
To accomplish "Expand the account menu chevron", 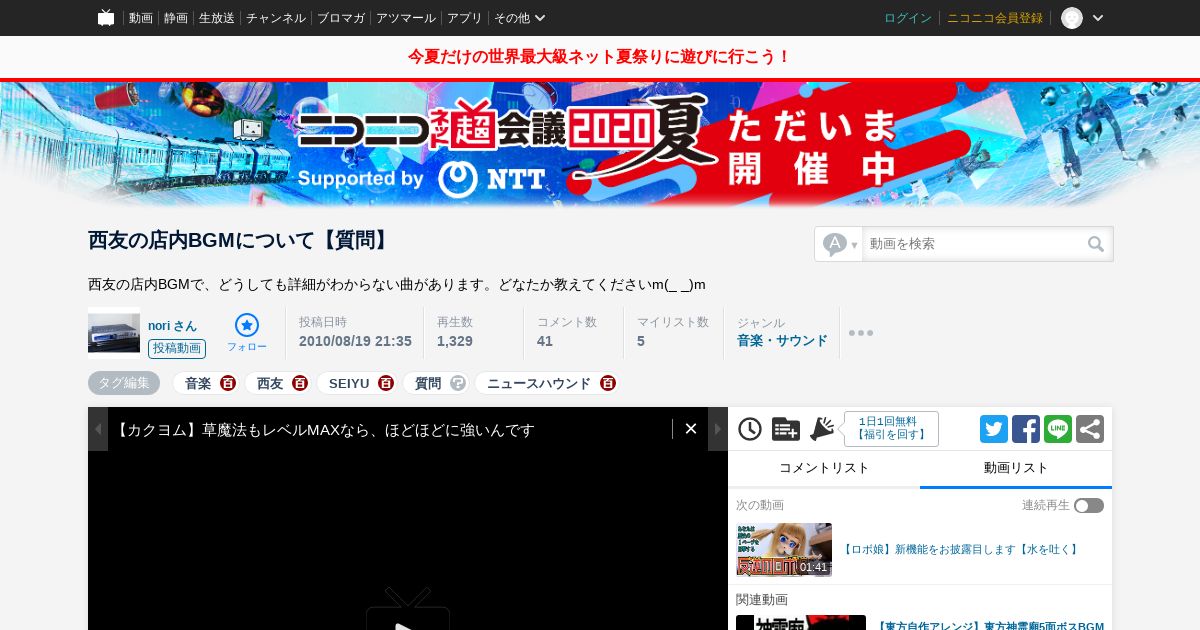I will coord(1098,18).
